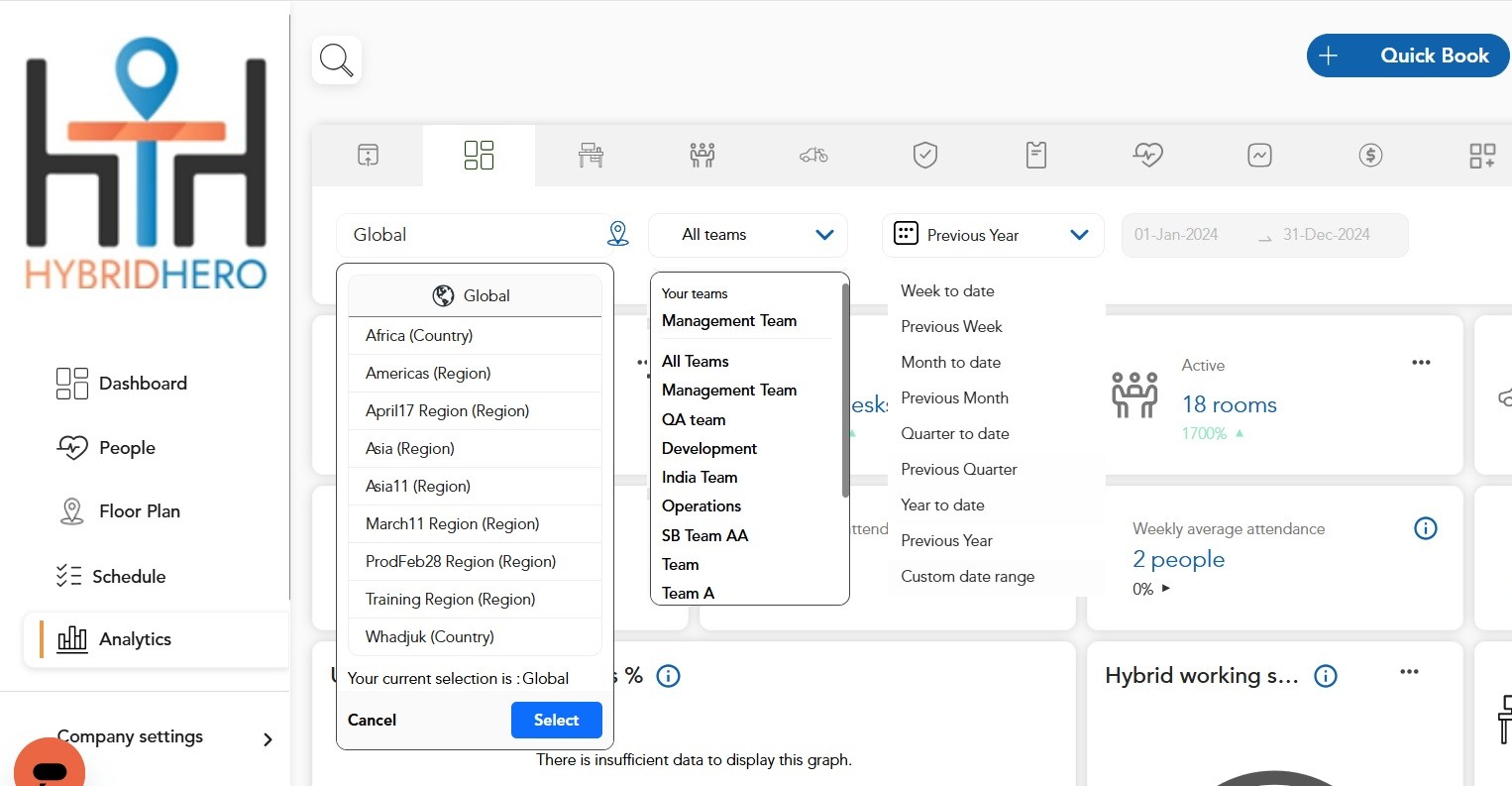
Task: Click the 01-Jan-2024 start date field
Action: (x=1176, y=235)
